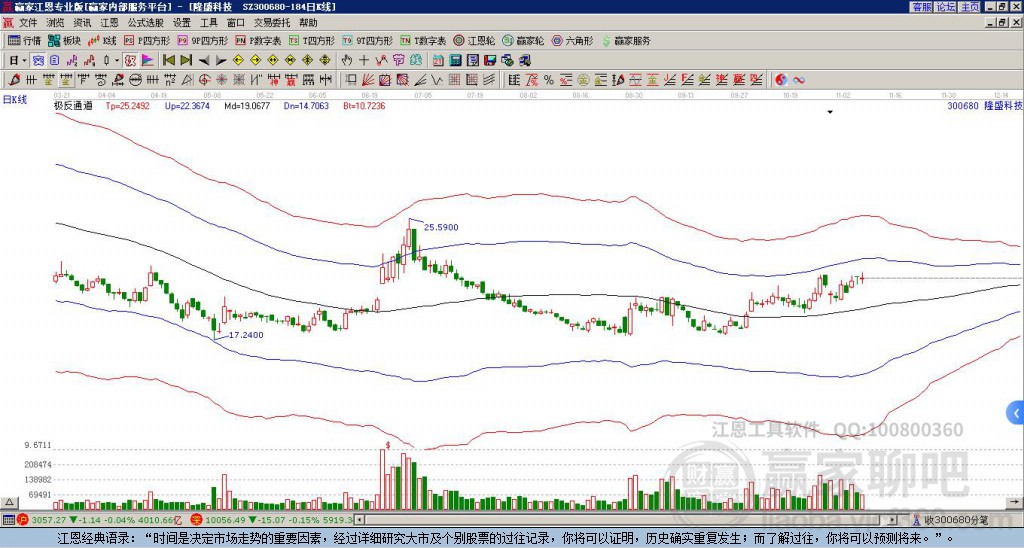
Task: Click horizontal scrollbar left arrow
Action: pos(360,520)
